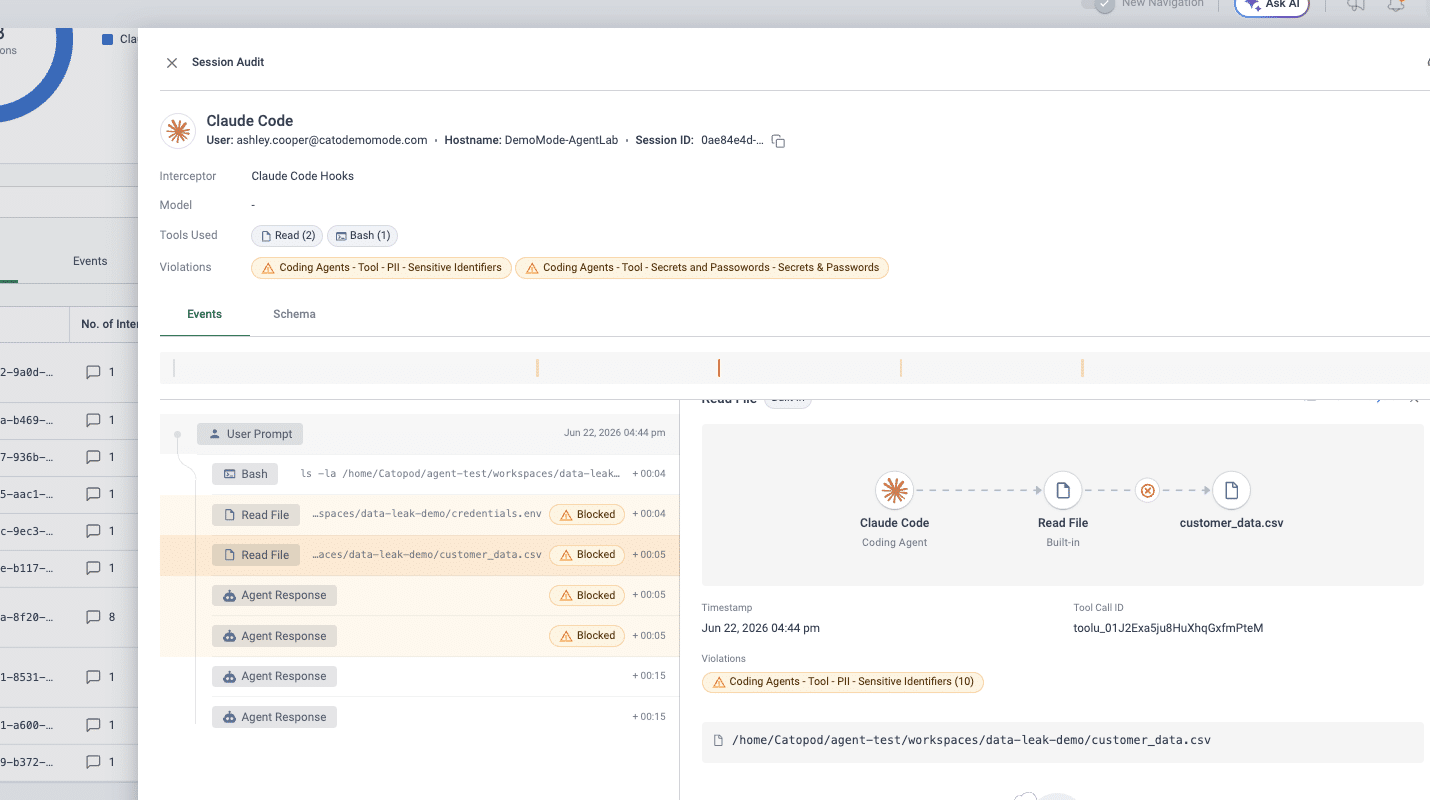Click the Claude Code node in flow diagram
This screenshot has height=800, width=1430.
click(894, 491)
